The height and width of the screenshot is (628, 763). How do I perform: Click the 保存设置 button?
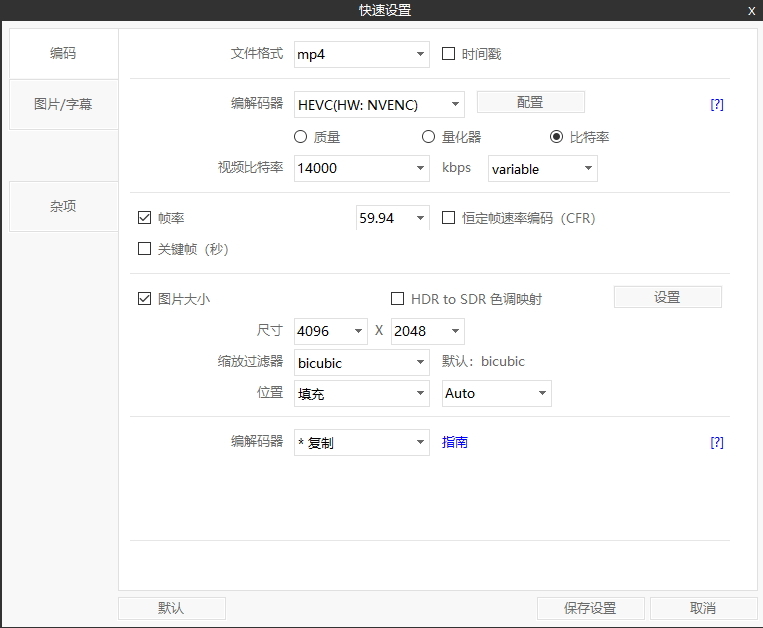(x=591, y=608)
